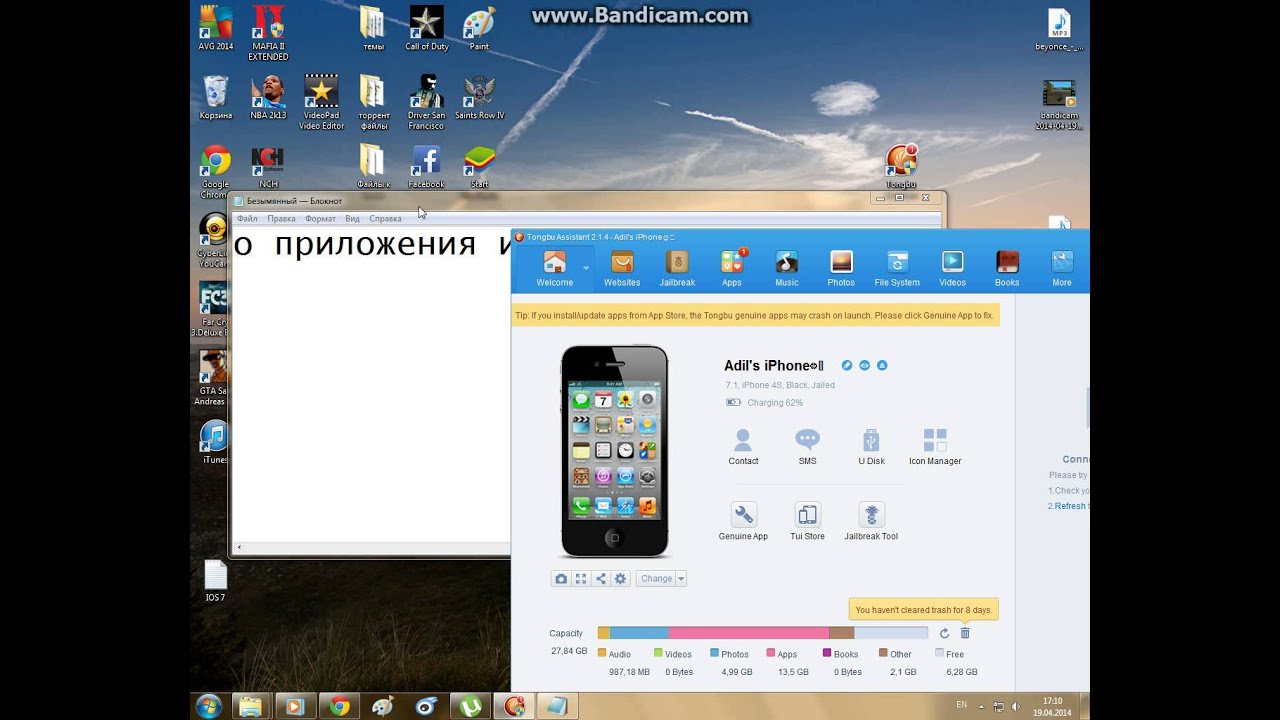Screen dimensions: 1280x720
Task: Select the Tongbu desktop shortcut
Action: [901, 166]
